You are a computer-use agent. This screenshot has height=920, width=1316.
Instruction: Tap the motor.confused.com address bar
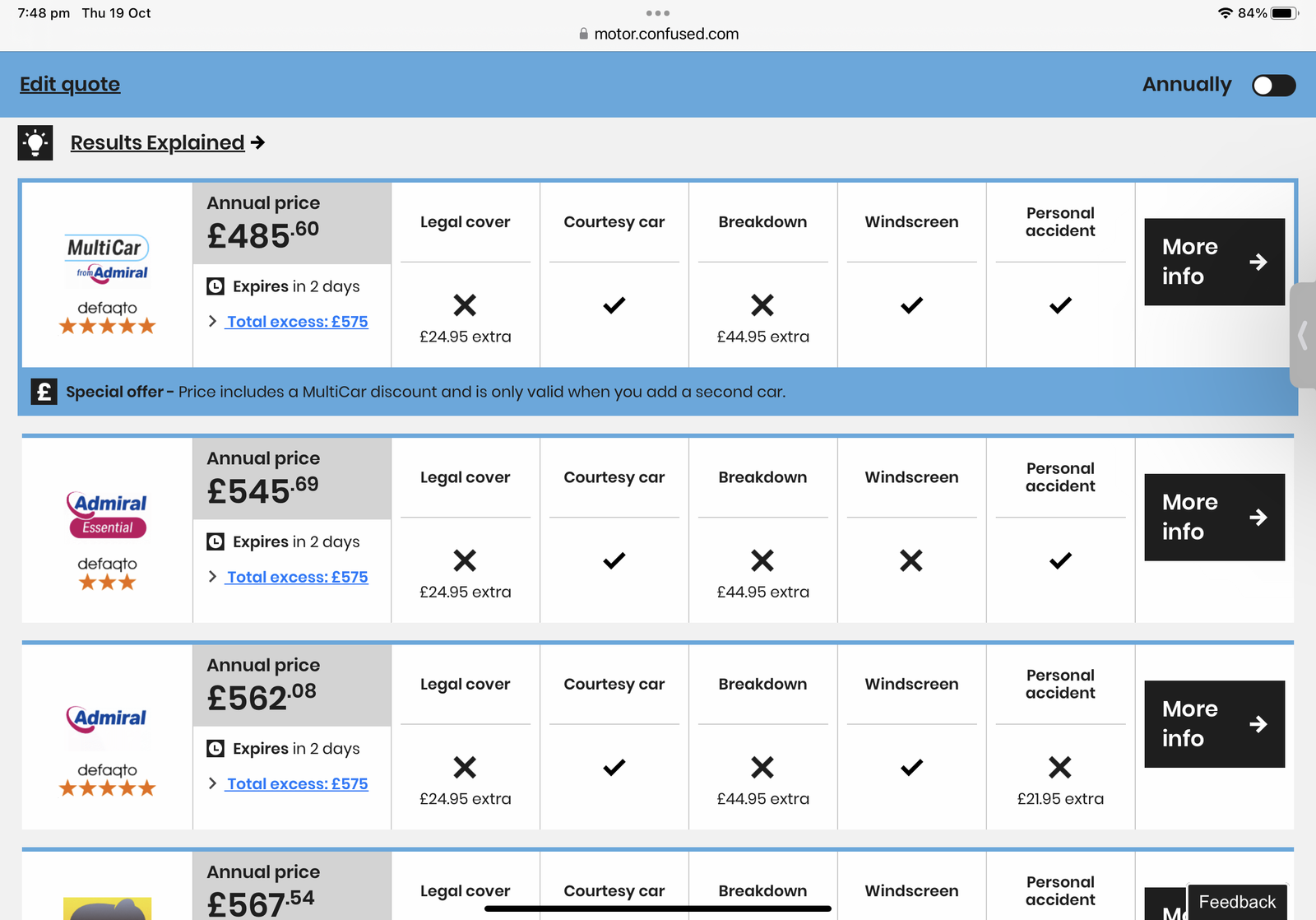(x=666, y=34)
